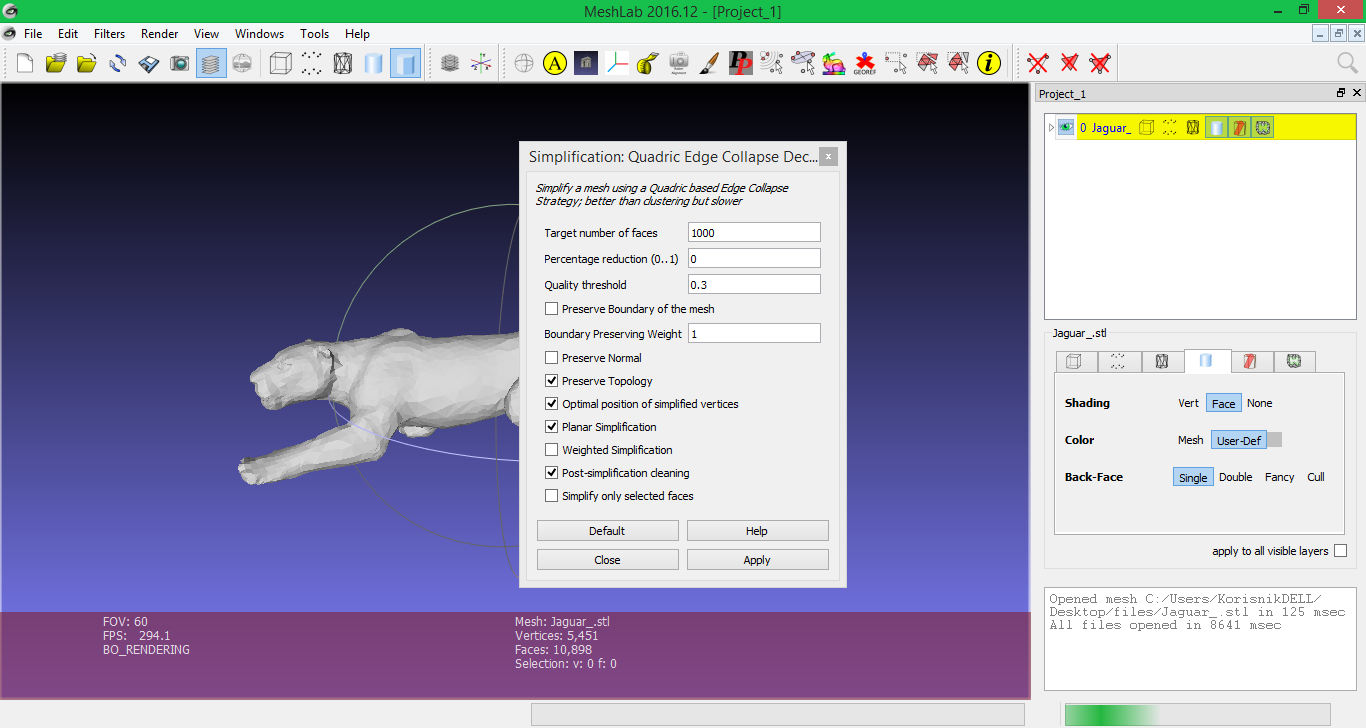
Task: Click the search magnifier icon
Action: tap(1348, 64)
